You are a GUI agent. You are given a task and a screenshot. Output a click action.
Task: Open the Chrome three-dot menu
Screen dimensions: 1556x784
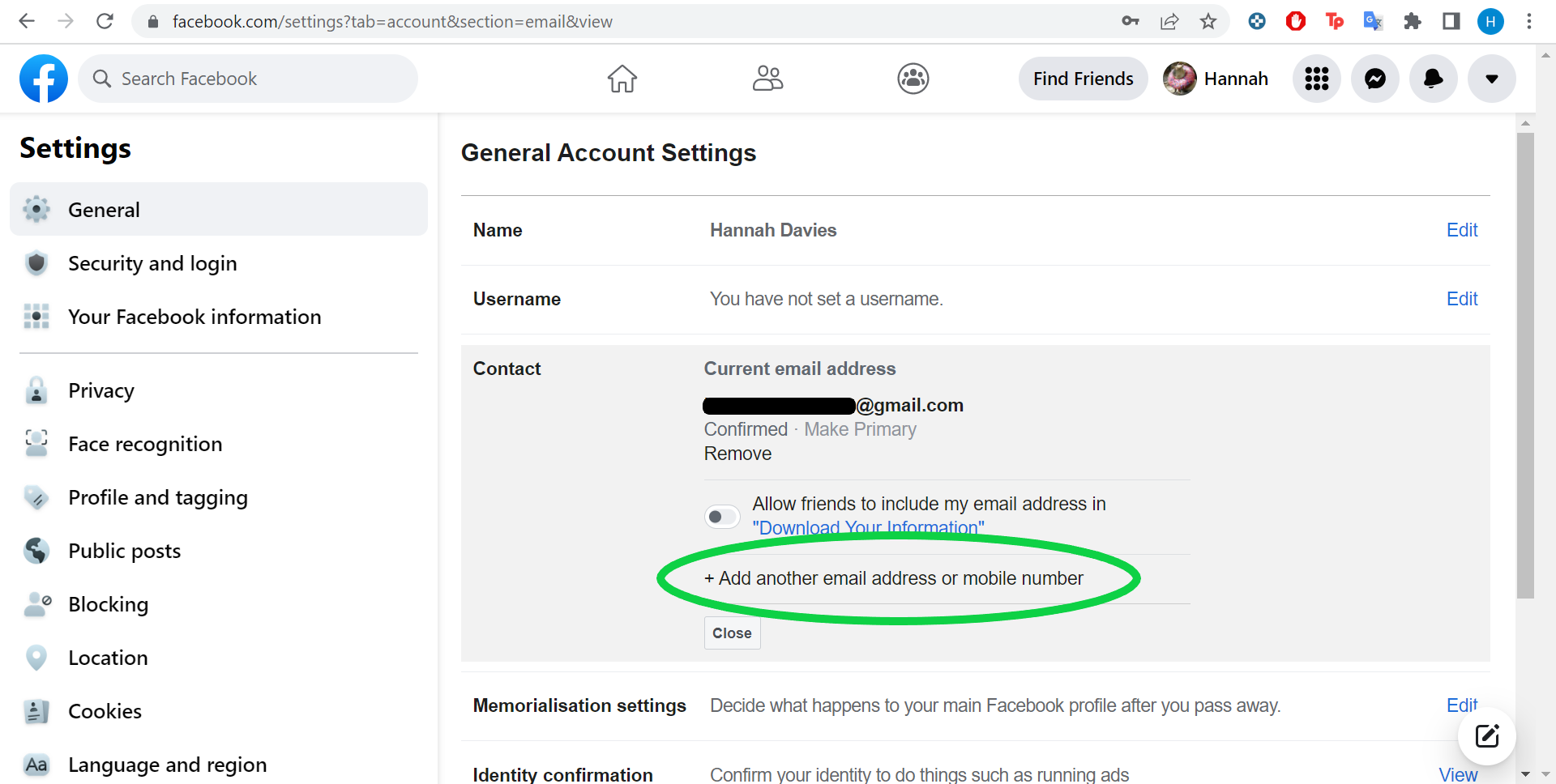click(1529, 21)
